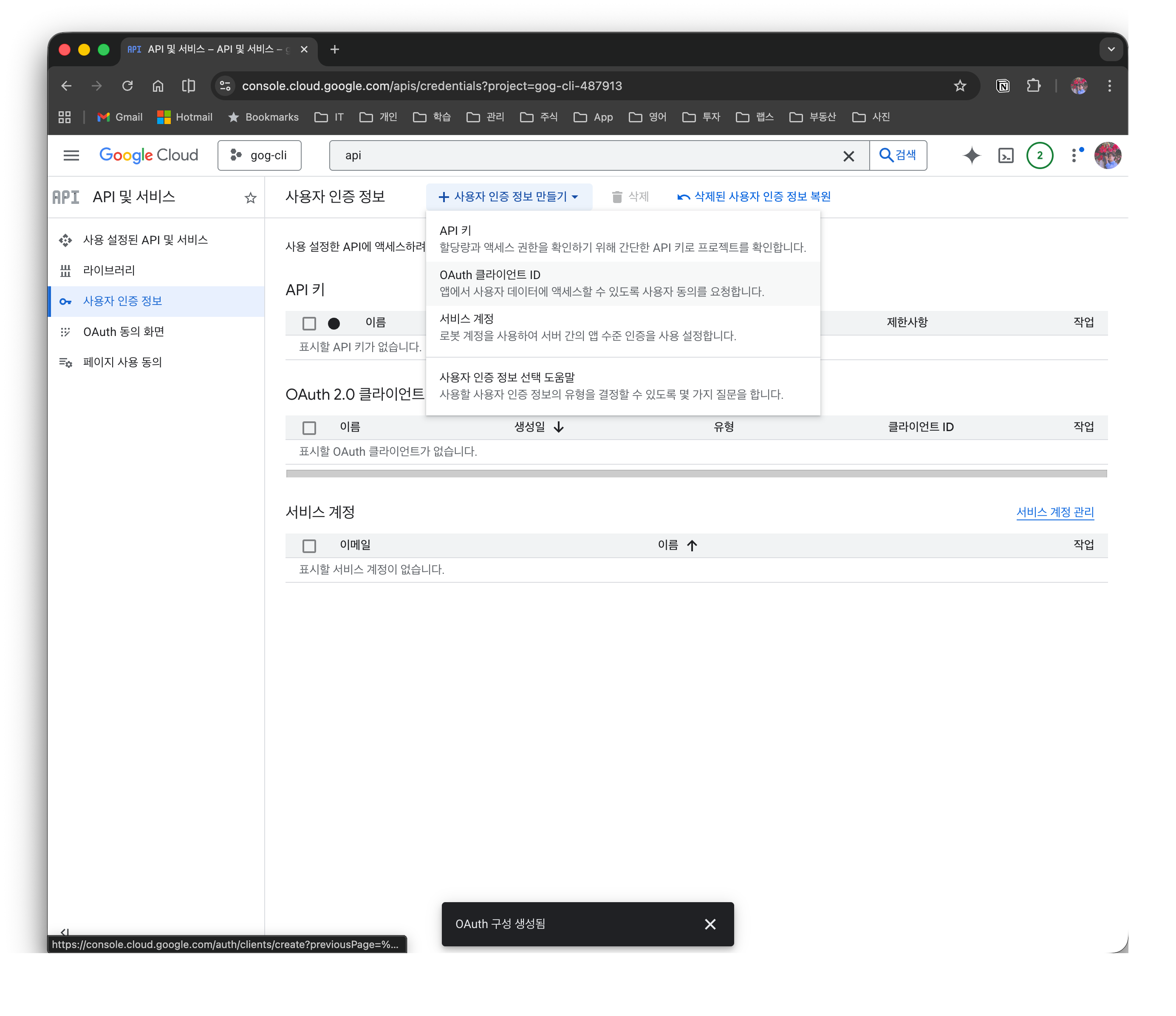Activate the Cloud Shell terminal icon
The image size is (1176, 1016).
[1006, 155]
